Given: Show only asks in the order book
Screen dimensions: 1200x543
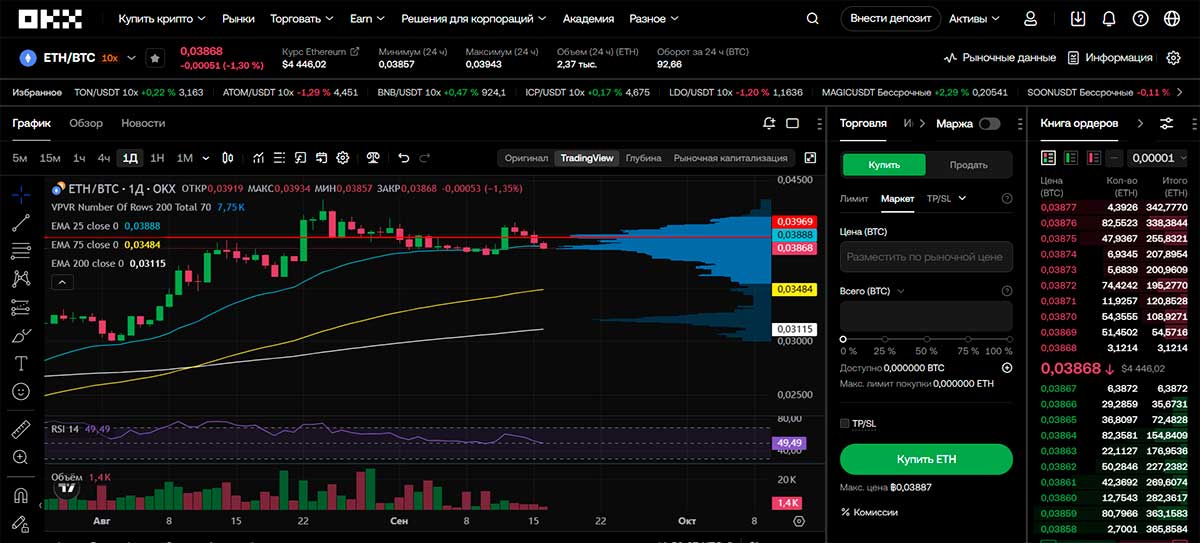Looking at the screenshot, I should tap(1094, 157).
